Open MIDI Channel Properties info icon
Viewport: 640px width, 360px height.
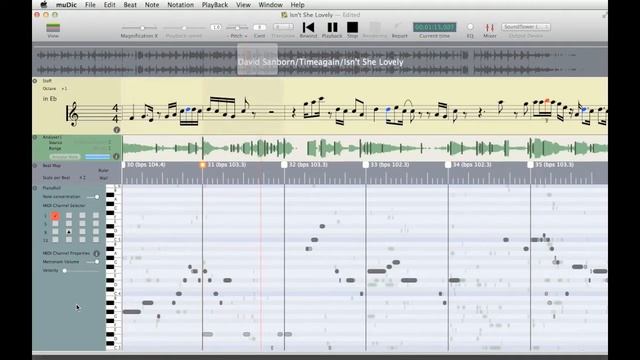[x=96, y=253]
